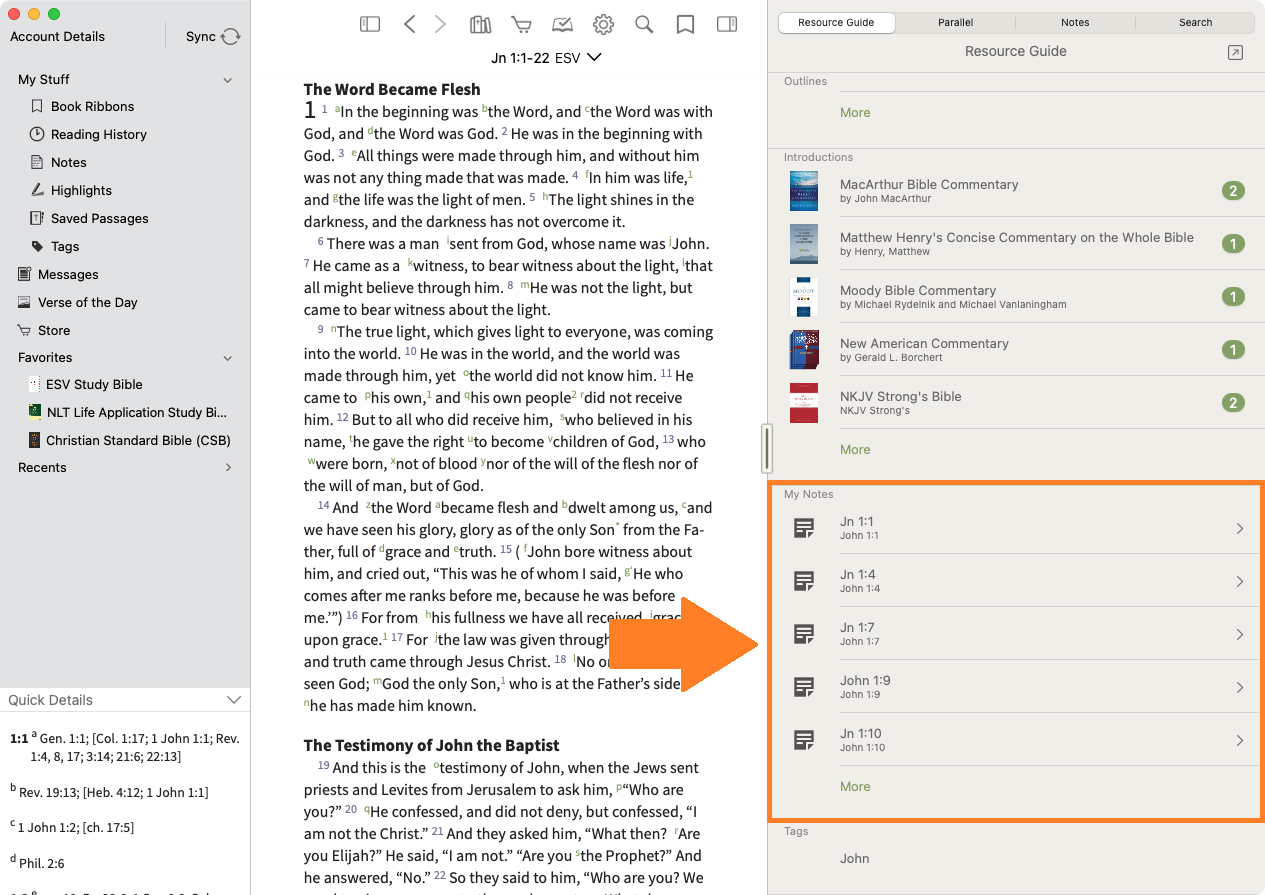Pop out the Resource Guide window
This screenshot has height=895, width=1265.
click(1235, 52)
